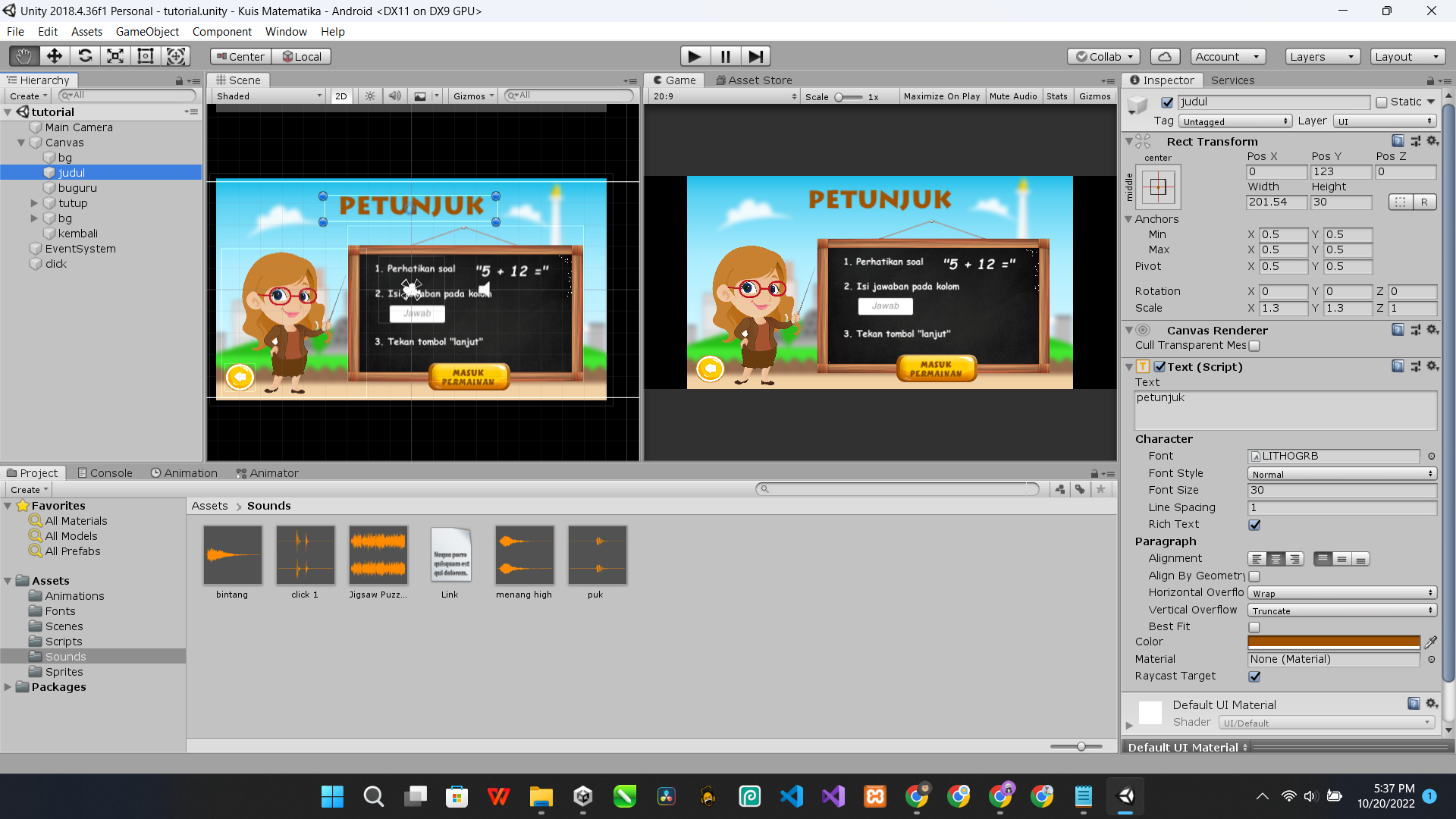This screenshot has height=819, width=1456.
Task: Select the menang high audio clip
Action: point(524,556)
